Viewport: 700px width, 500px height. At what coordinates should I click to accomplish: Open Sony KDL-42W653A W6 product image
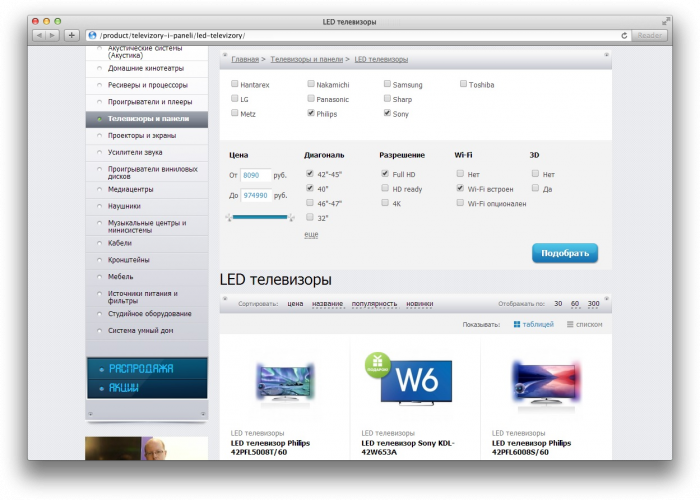click(416, 381)
